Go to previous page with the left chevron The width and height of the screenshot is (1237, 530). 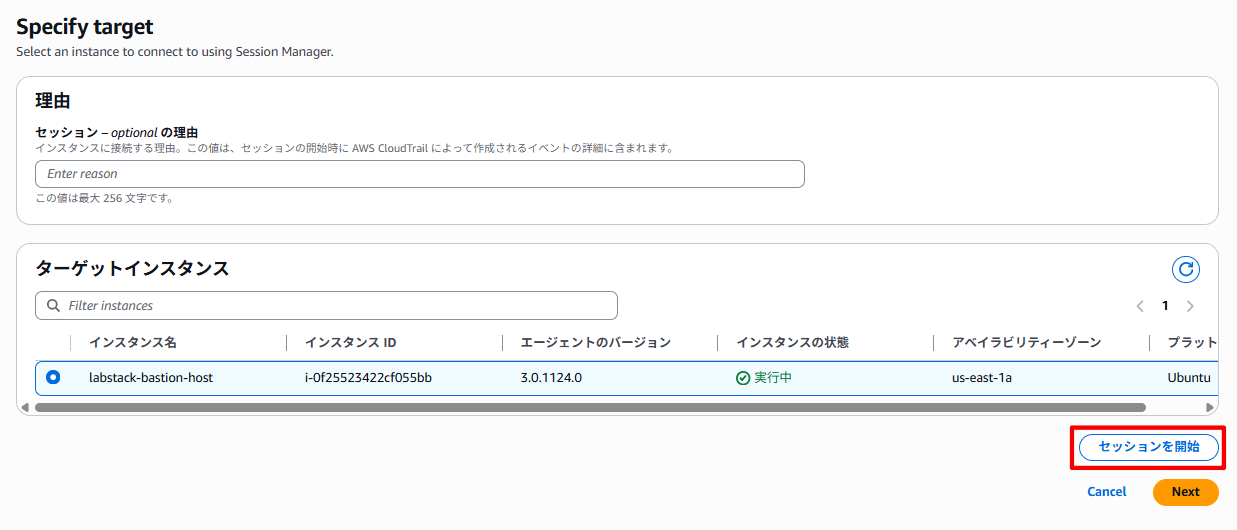click(1140, 306)
